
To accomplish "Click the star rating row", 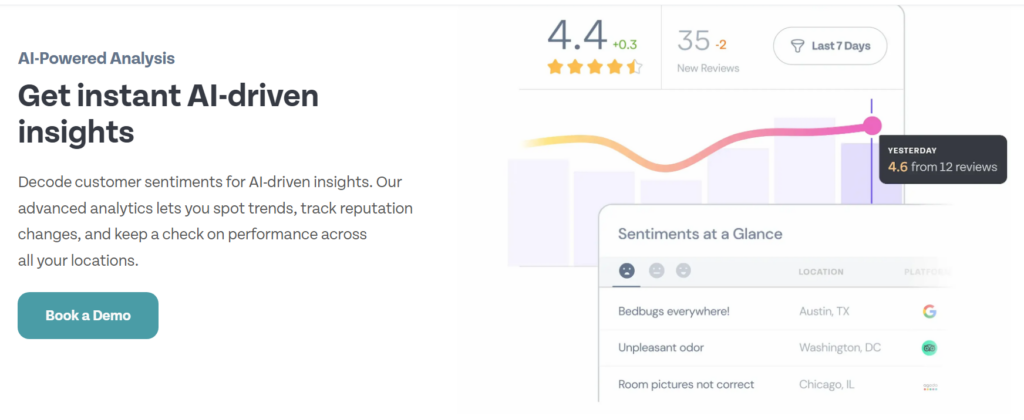I will coord(595,67).
